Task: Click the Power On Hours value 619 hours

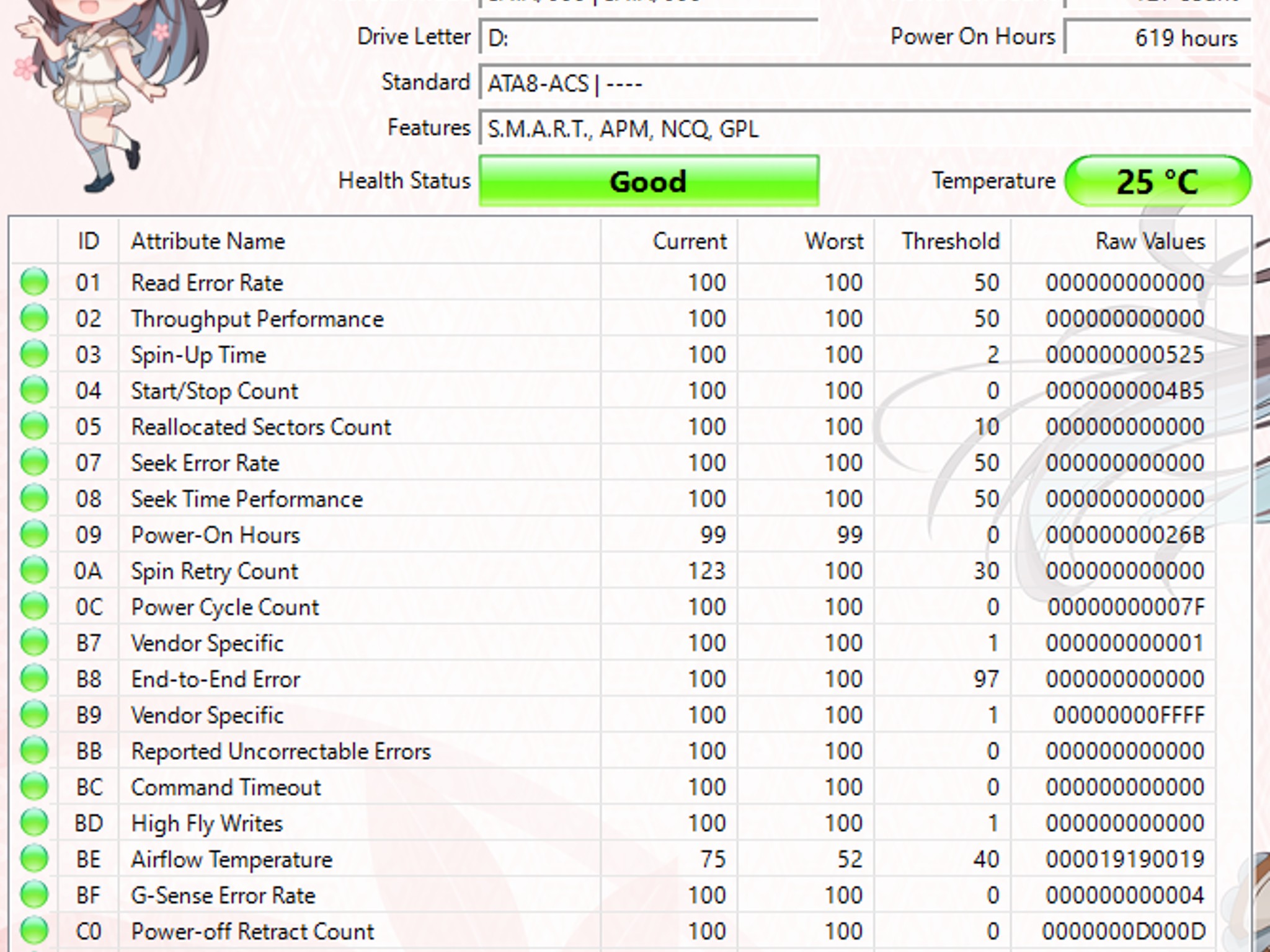Action: (1157, 38)
